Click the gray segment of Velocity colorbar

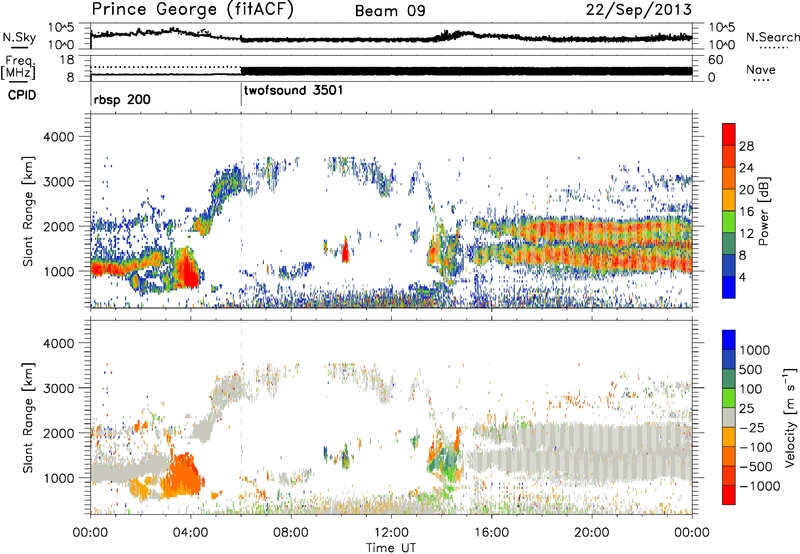tap(729, 418)
